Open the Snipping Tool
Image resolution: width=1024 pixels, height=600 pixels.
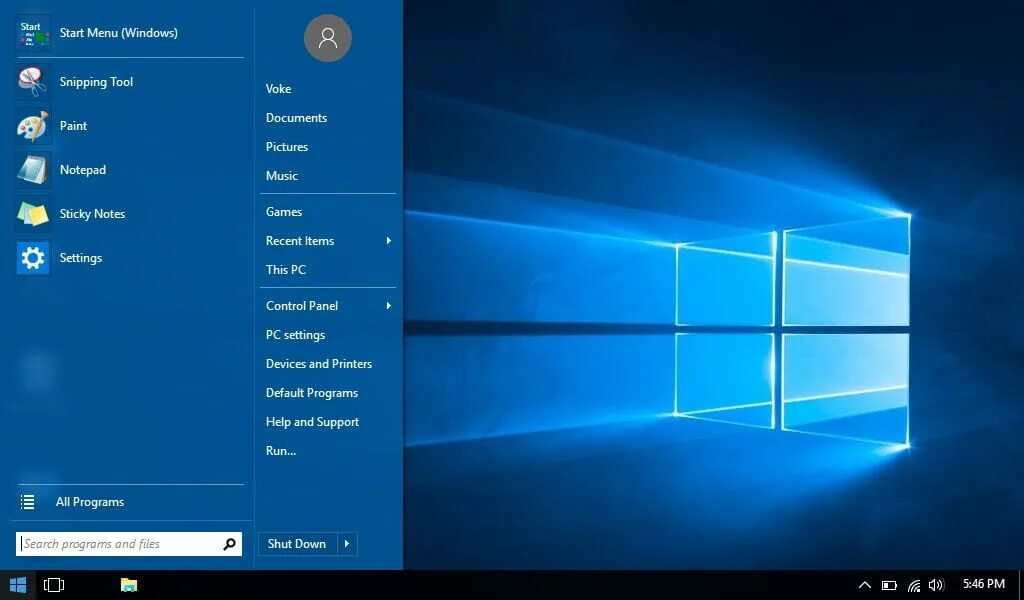(96, 82)
